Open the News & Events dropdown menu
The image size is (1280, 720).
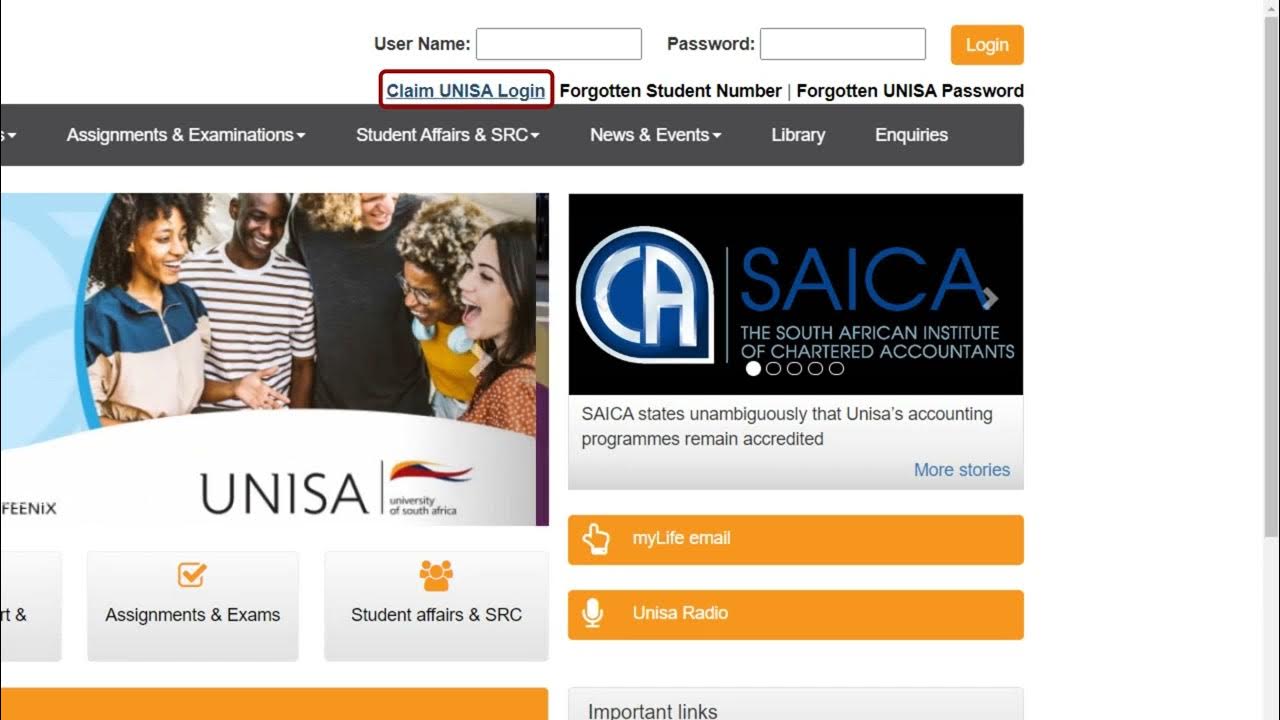click(655, 135)
